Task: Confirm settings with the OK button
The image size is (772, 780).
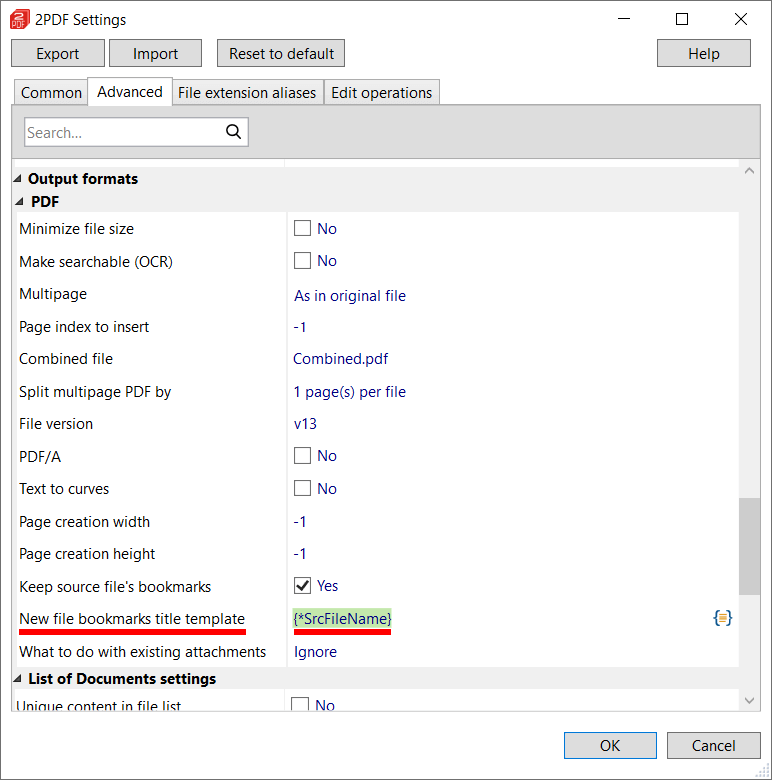Action: (610, 745)
